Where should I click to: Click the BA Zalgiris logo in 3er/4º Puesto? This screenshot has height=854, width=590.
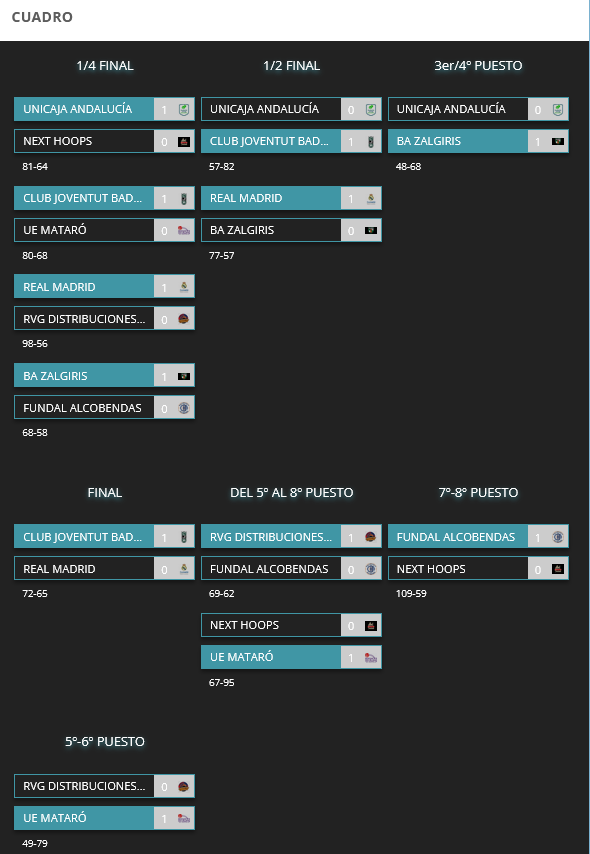click(x=557, y=142)
